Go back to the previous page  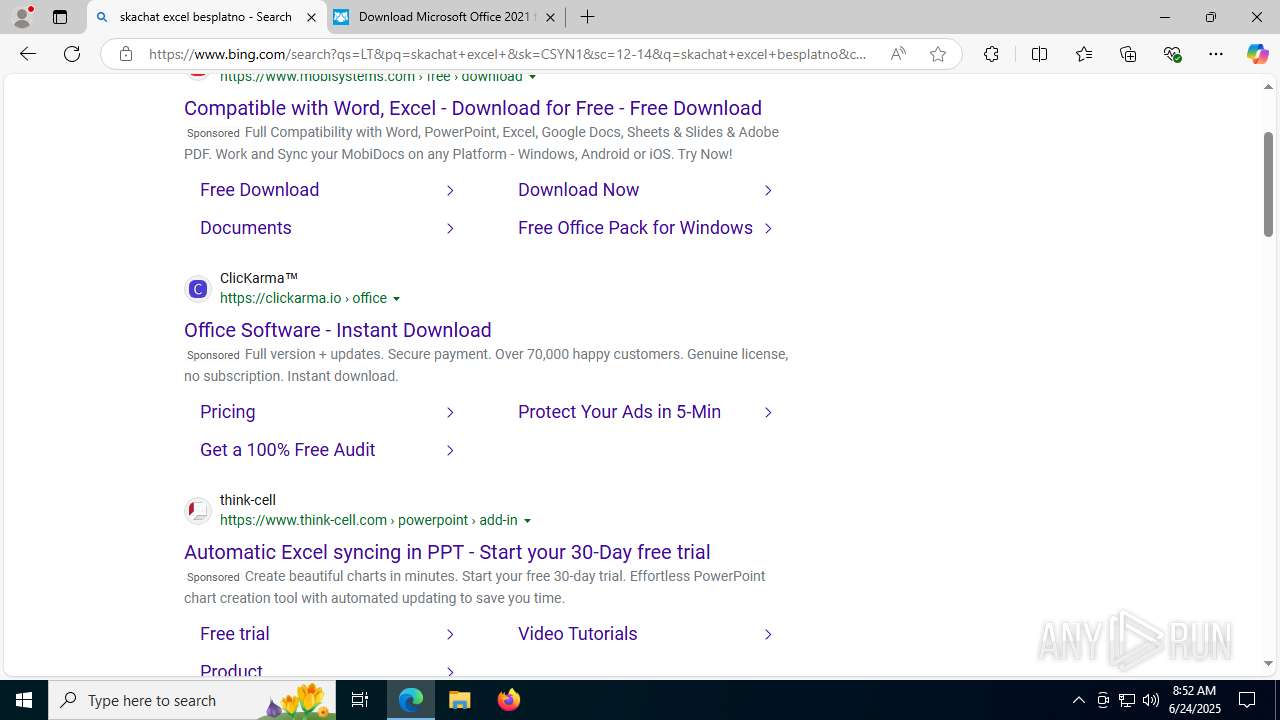27,54
